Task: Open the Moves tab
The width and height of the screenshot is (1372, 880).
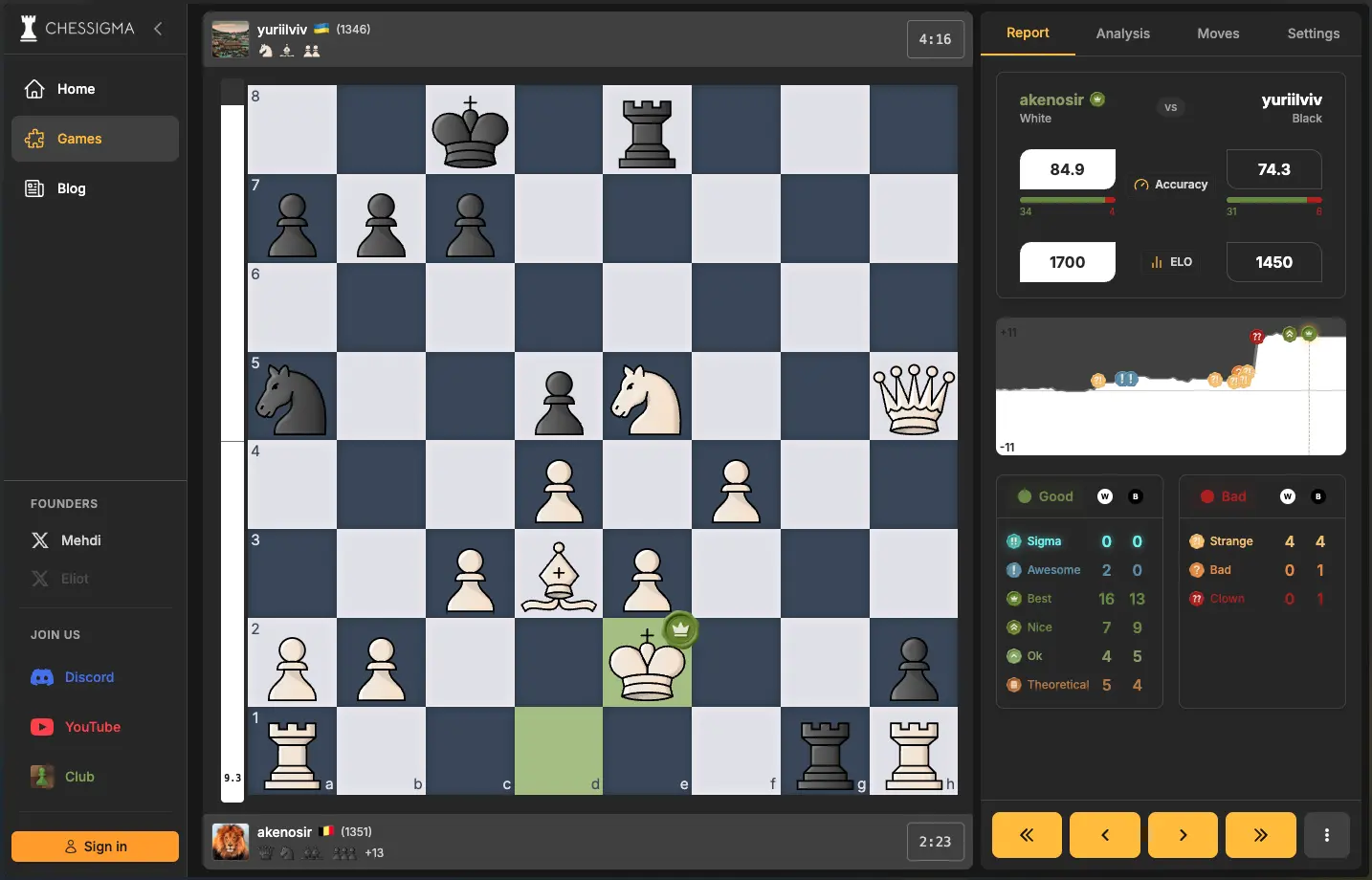Action: [x=1218, y=33]
